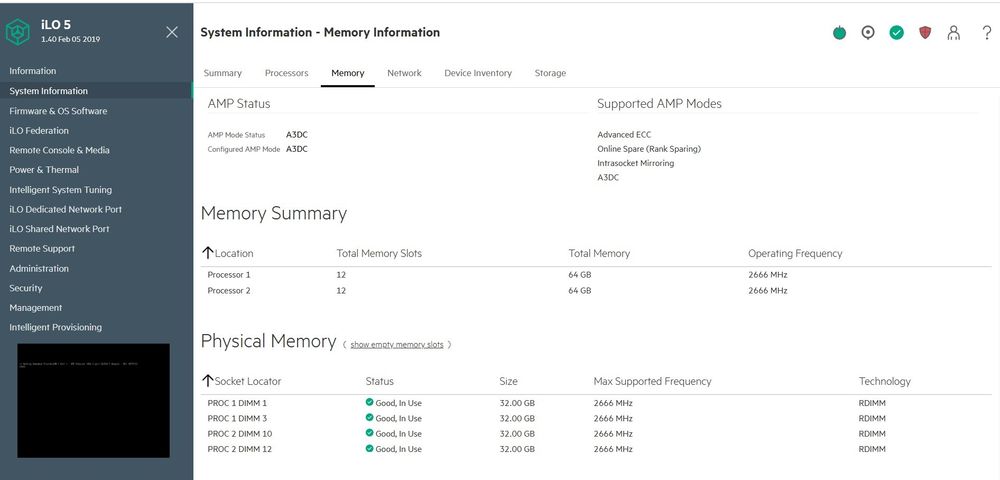Sort by Max Supported Frequency column
Screen dimensions: 1000x480
point(652,381)
